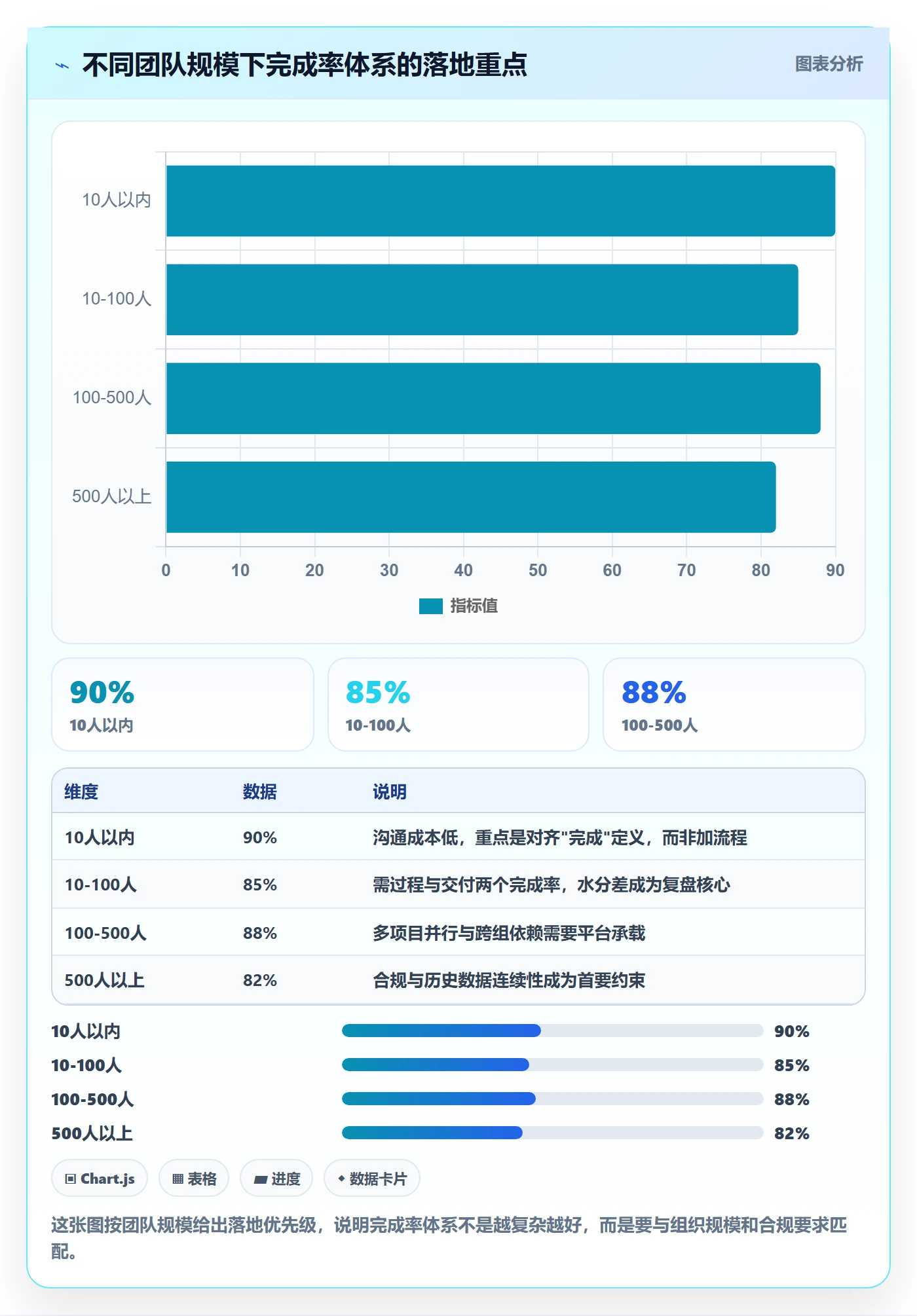This screenshot has height=1316, width=917.
Task: Click the 10人以内 progress bar at 90%
Action: [552, 1031]
